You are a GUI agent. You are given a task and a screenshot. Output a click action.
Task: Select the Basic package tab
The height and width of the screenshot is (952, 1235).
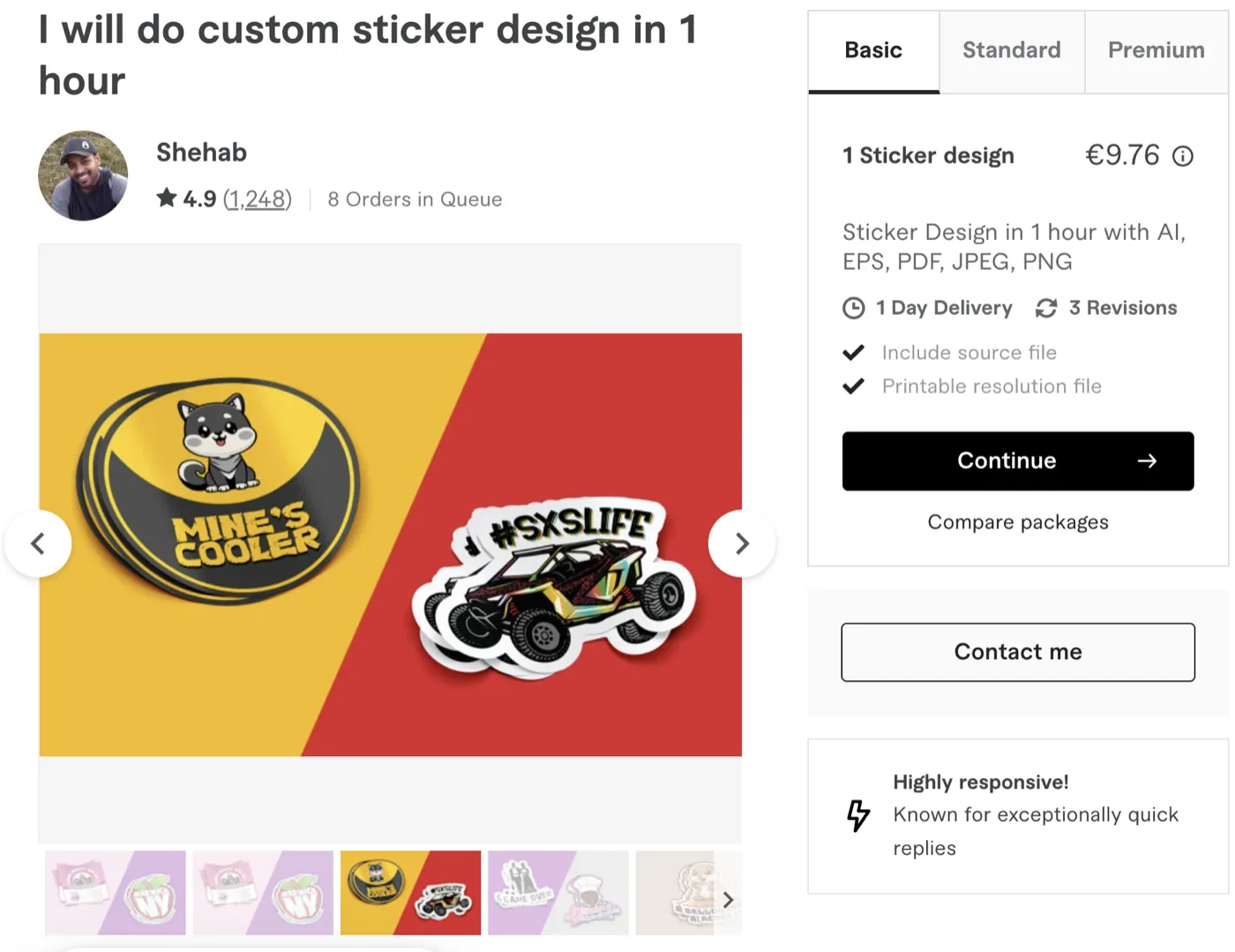[x=872, y=50]
